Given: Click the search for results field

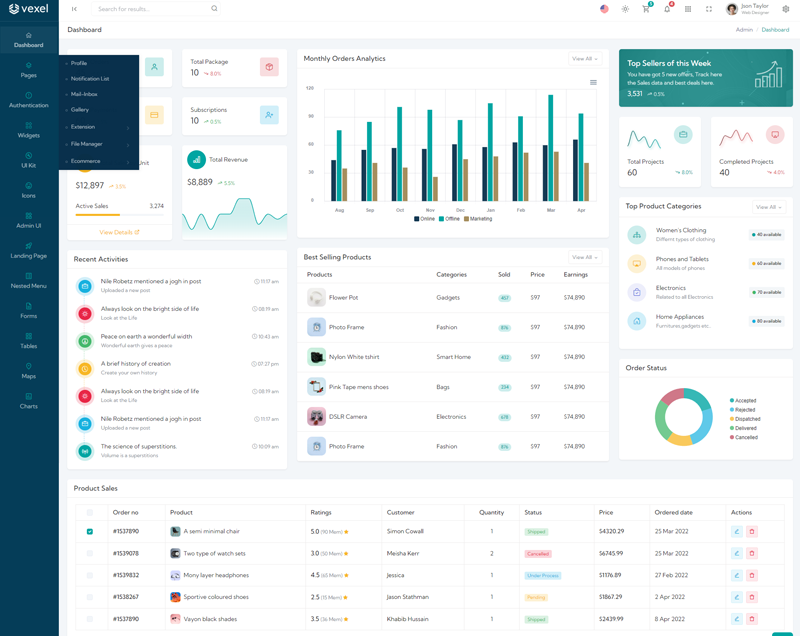Looking at the screenshot, I should click(152, 9).
